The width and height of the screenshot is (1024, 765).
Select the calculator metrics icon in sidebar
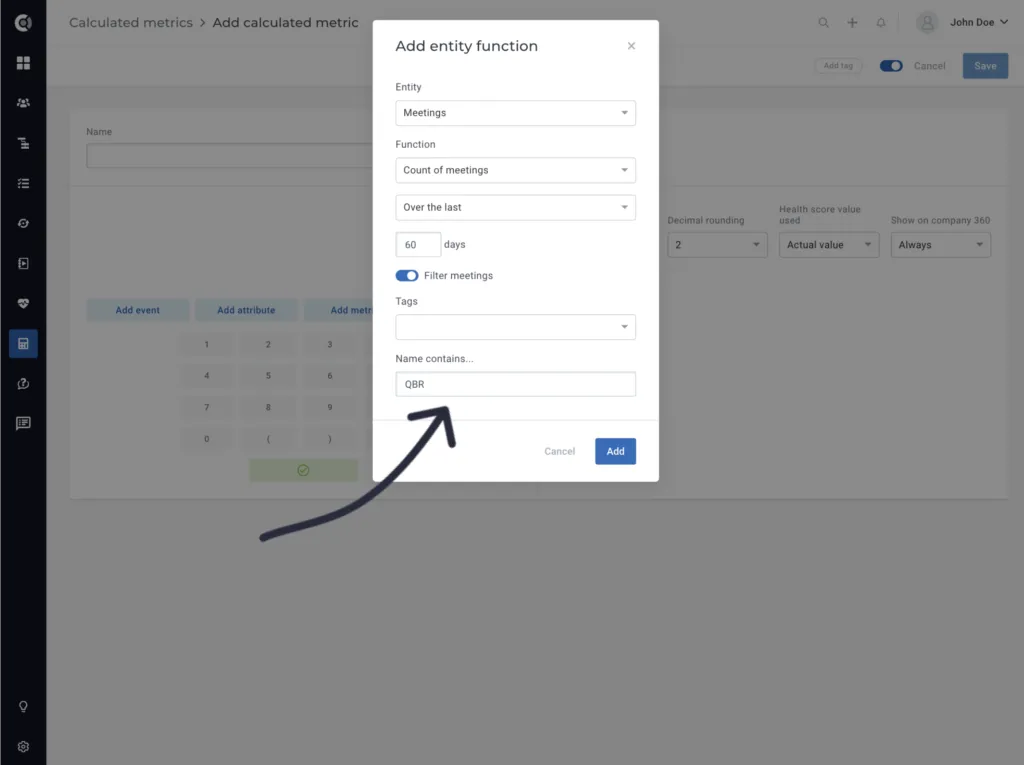pyautogui.click(x=23, y=344)
